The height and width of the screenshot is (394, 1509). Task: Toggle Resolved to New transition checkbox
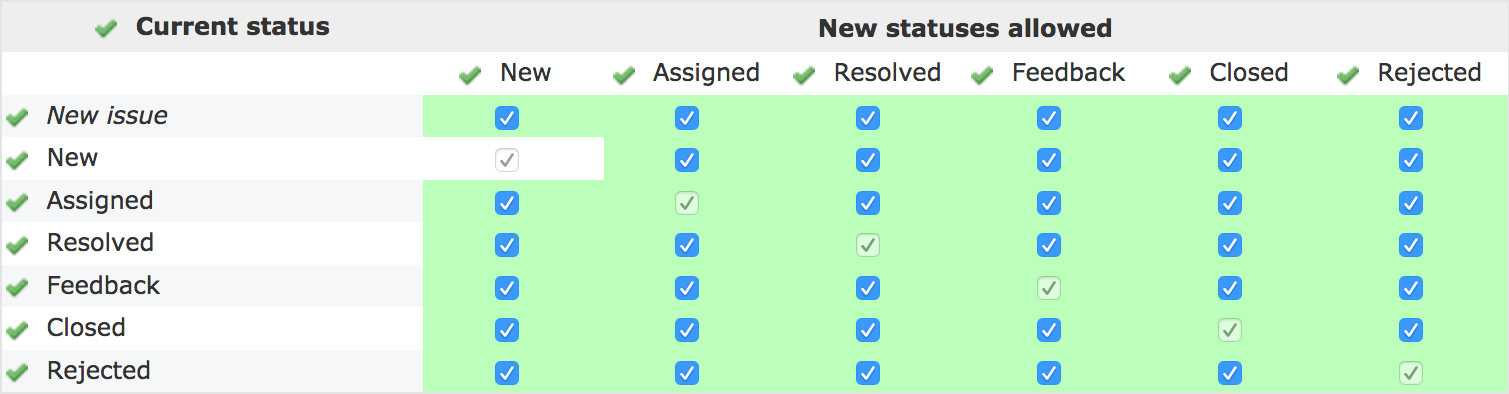(507, 245)
